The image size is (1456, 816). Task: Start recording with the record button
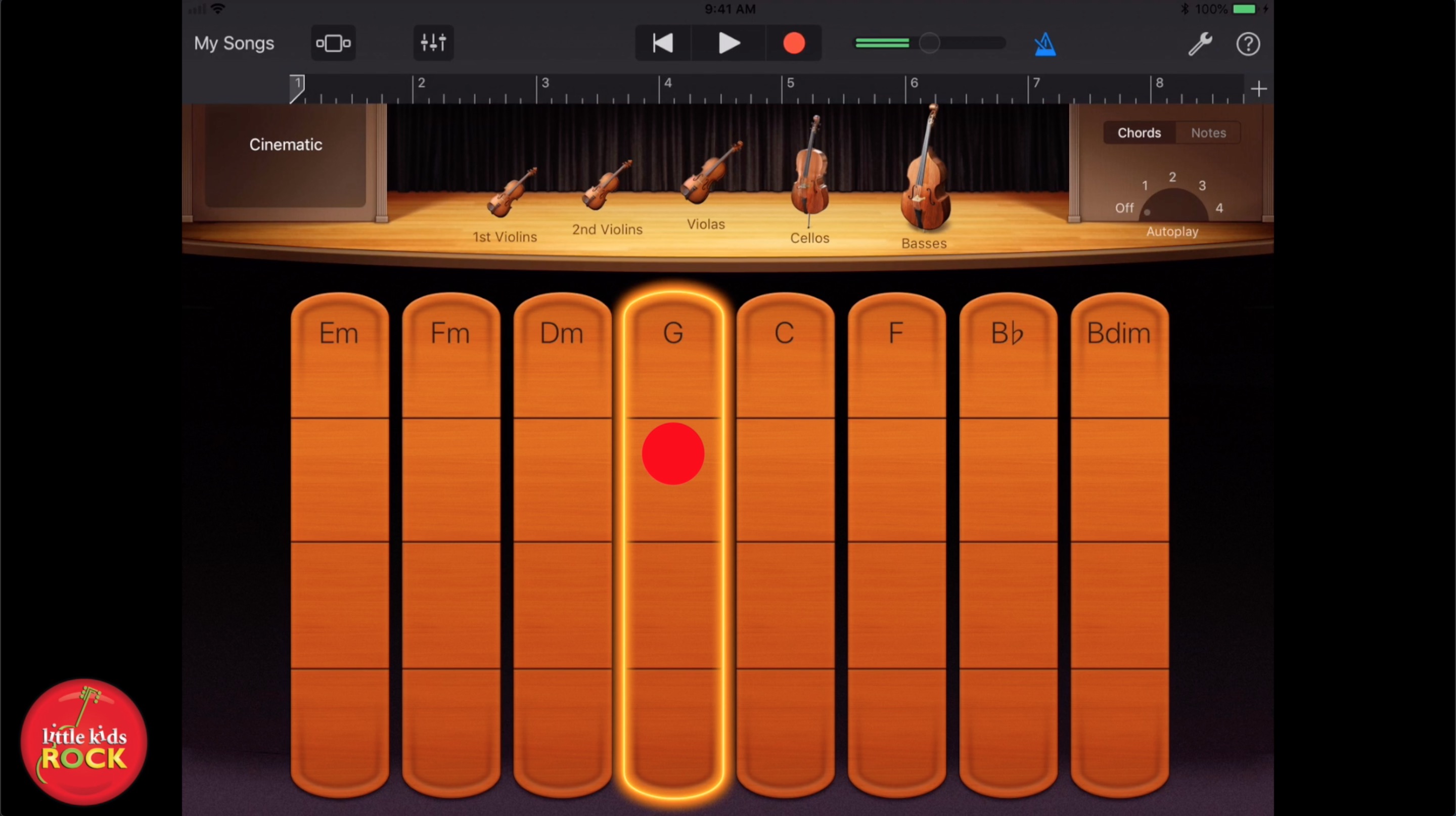click(794, 43)
